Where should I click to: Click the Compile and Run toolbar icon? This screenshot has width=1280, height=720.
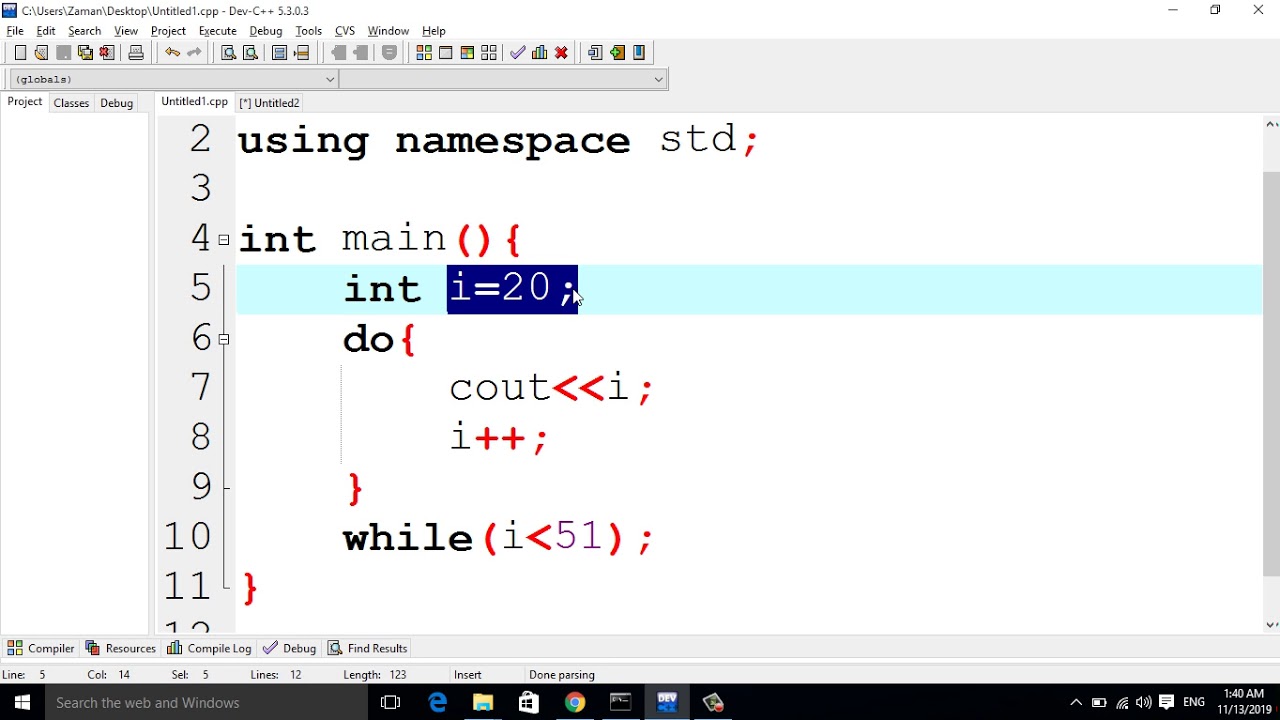tap(467, 53)
